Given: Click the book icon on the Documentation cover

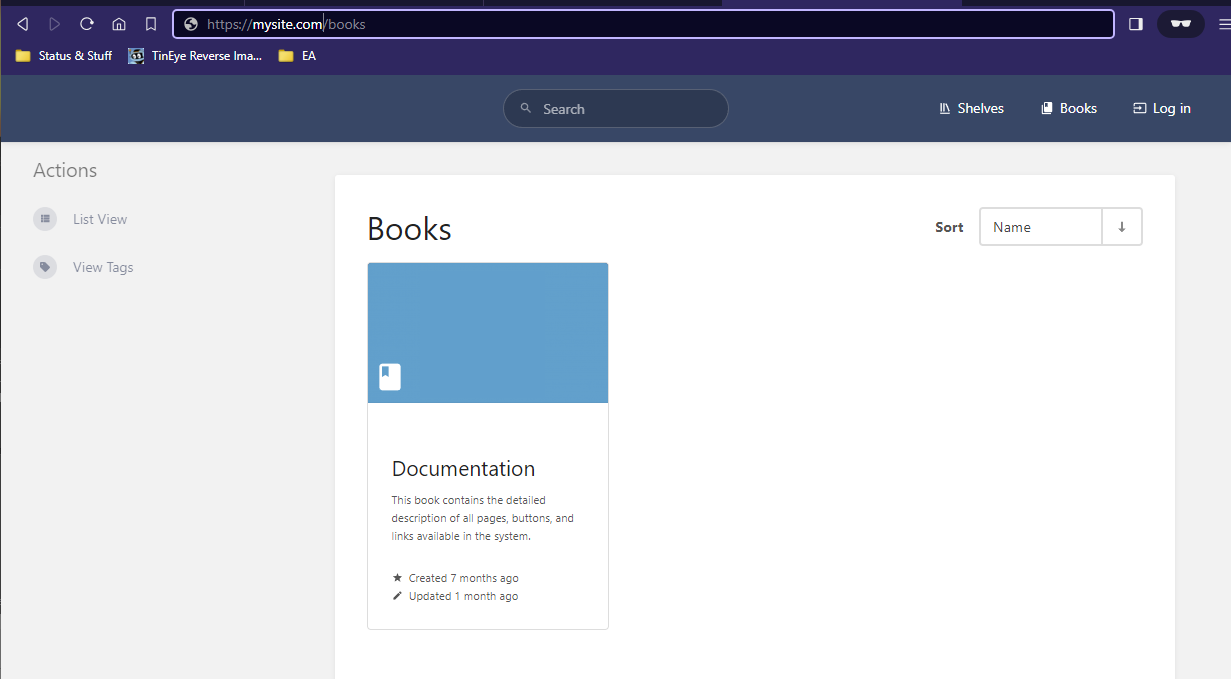Looking at the screenshot, I should pyautogui.click(x=389, y=376).
